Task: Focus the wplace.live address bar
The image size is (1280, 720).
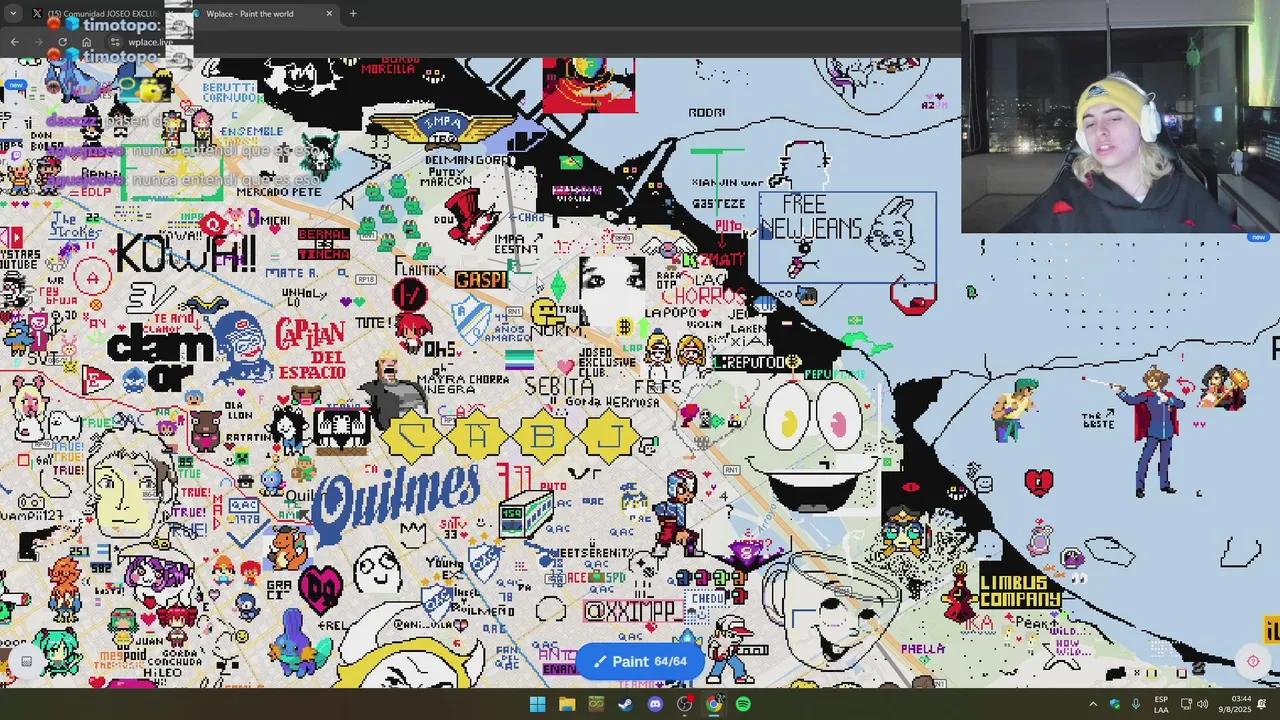Action: tap(150, 42)
